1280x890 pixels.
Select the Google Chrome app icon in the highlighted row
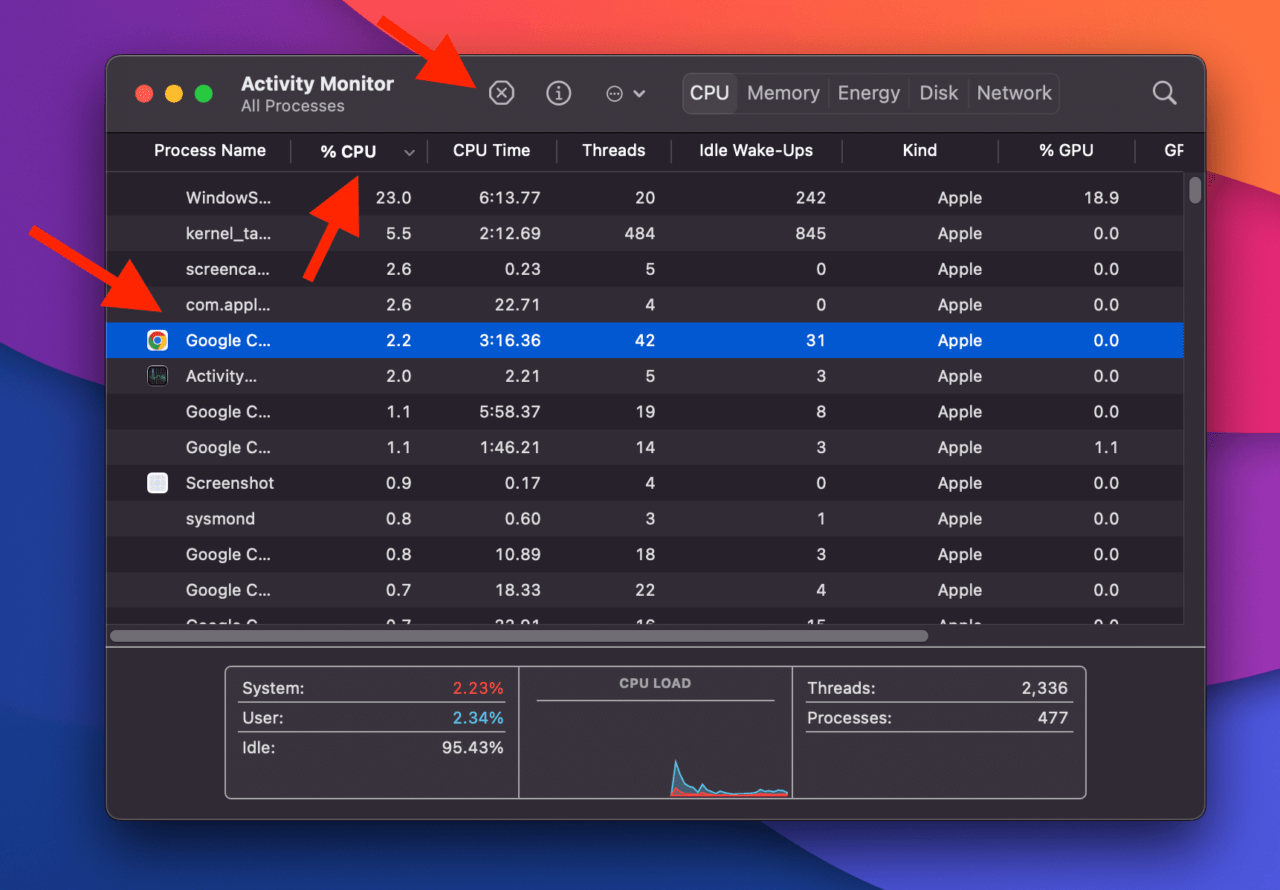(157, 340)
